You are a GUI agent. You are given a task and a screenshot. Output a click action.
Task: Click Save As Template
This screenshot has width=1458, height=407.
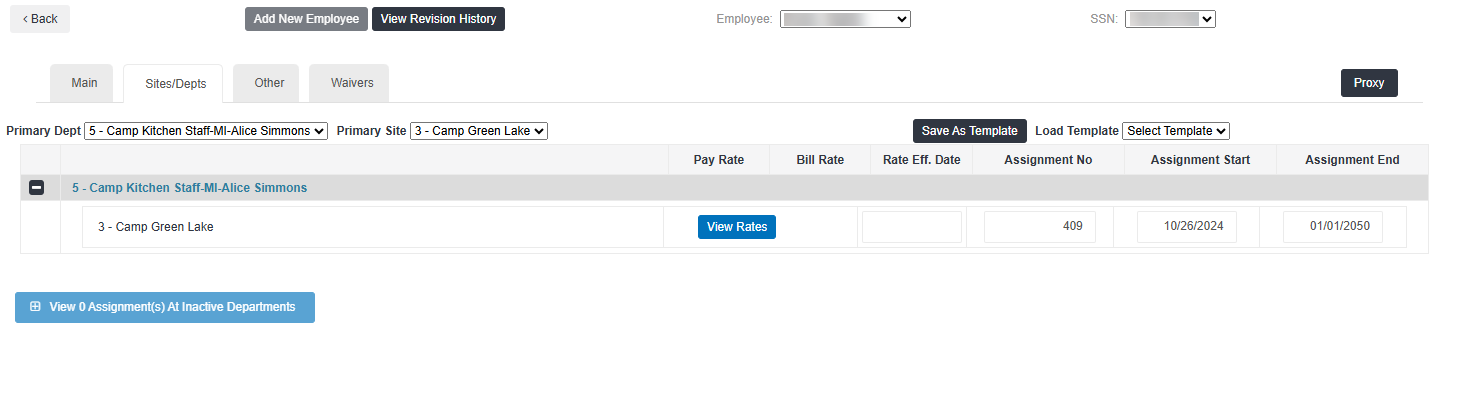[x=969, y=131]
